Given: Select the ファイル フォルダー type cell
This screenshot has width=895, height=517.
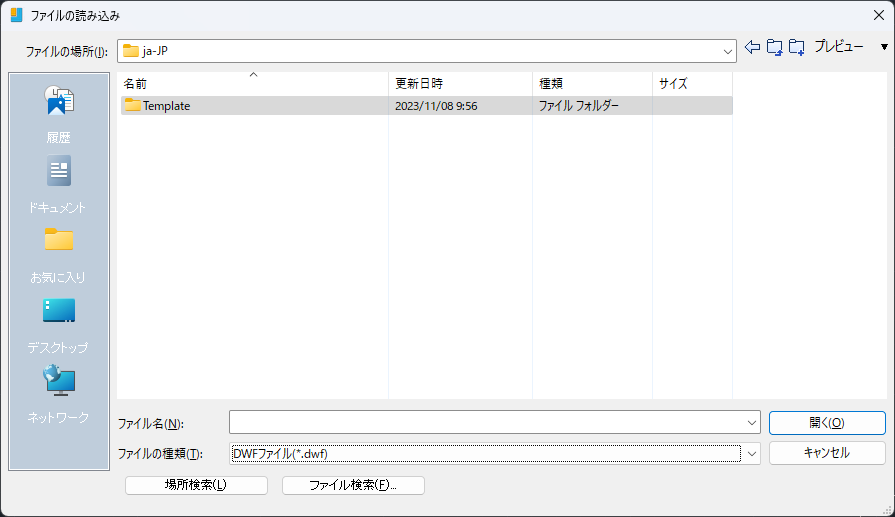Looking at the screenshot, I should pyautogui.click(x=579, y=106).
